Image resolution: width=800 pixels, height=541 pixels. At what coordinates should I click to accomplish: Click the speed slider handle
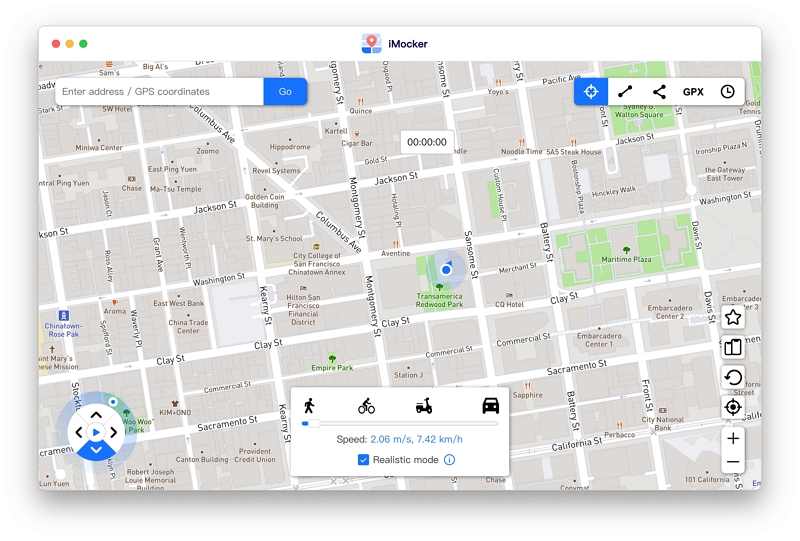313,424
